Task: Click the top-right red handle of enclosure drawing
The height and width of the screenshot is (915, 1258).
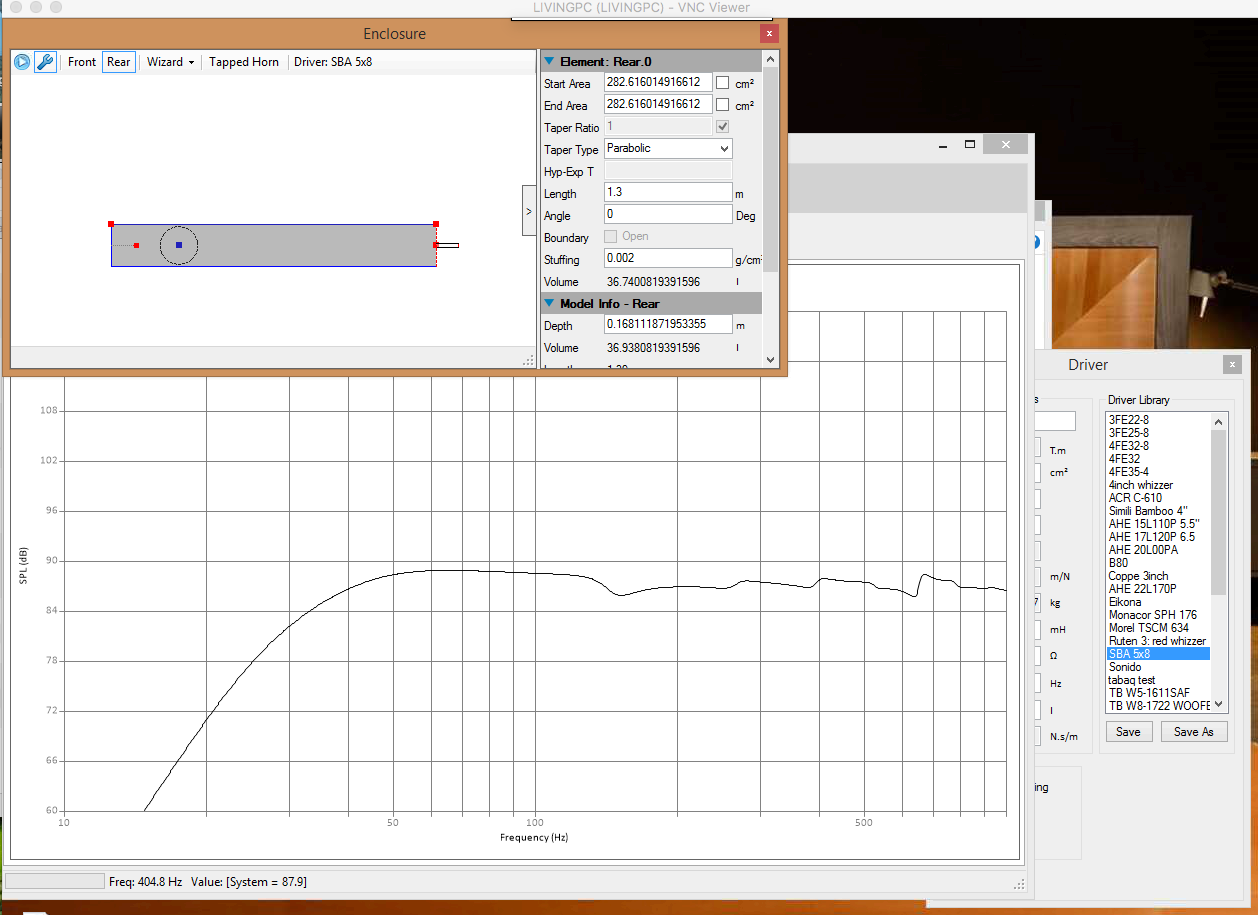Action: [x=436, y=224]
